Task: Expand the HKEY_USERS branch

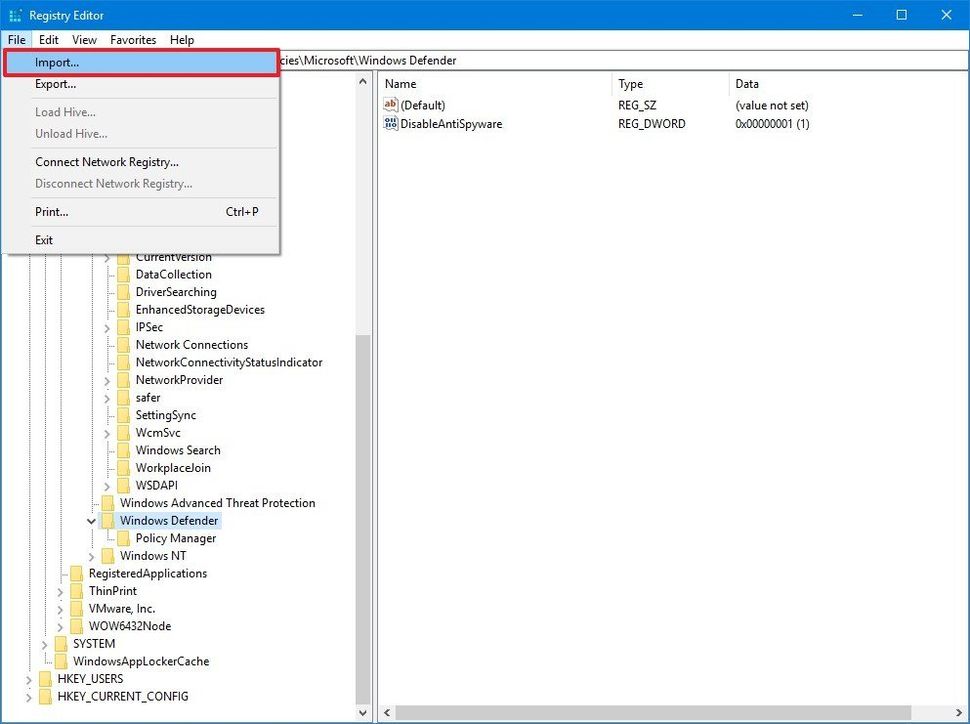Action: 28,678
